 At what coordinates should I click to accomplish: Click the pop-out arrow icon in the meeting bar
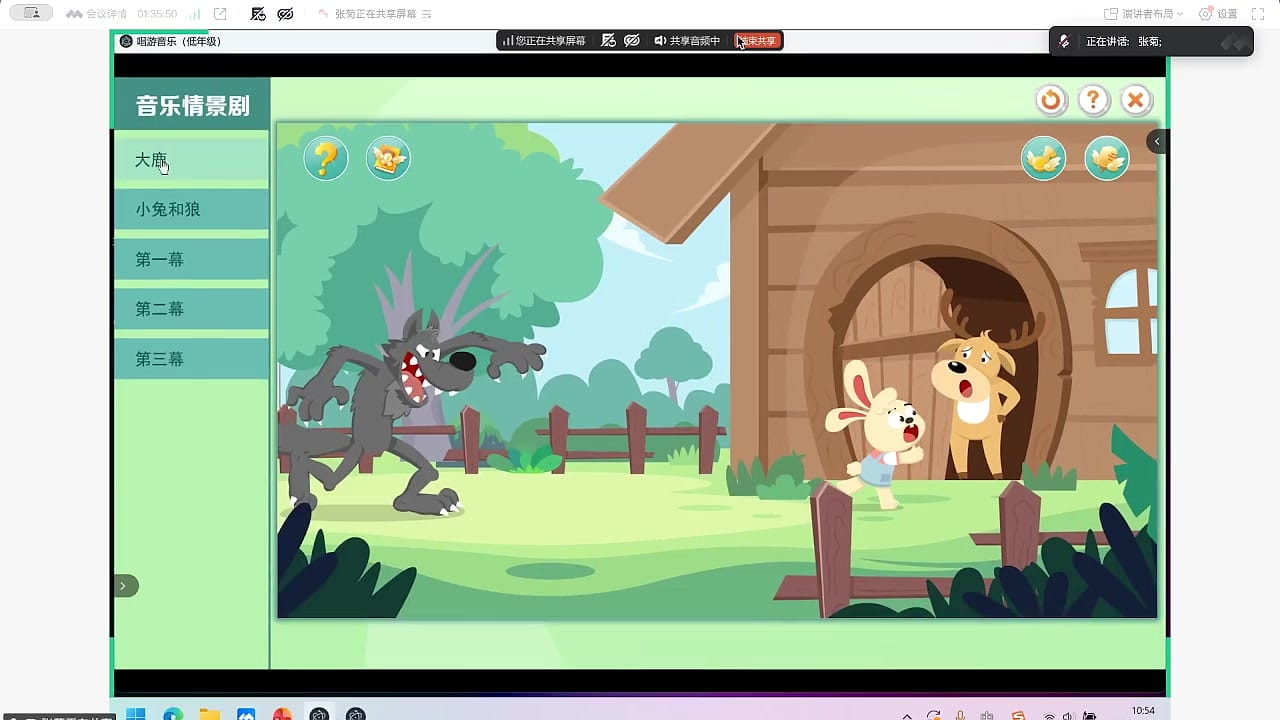(x=220, y=14)
